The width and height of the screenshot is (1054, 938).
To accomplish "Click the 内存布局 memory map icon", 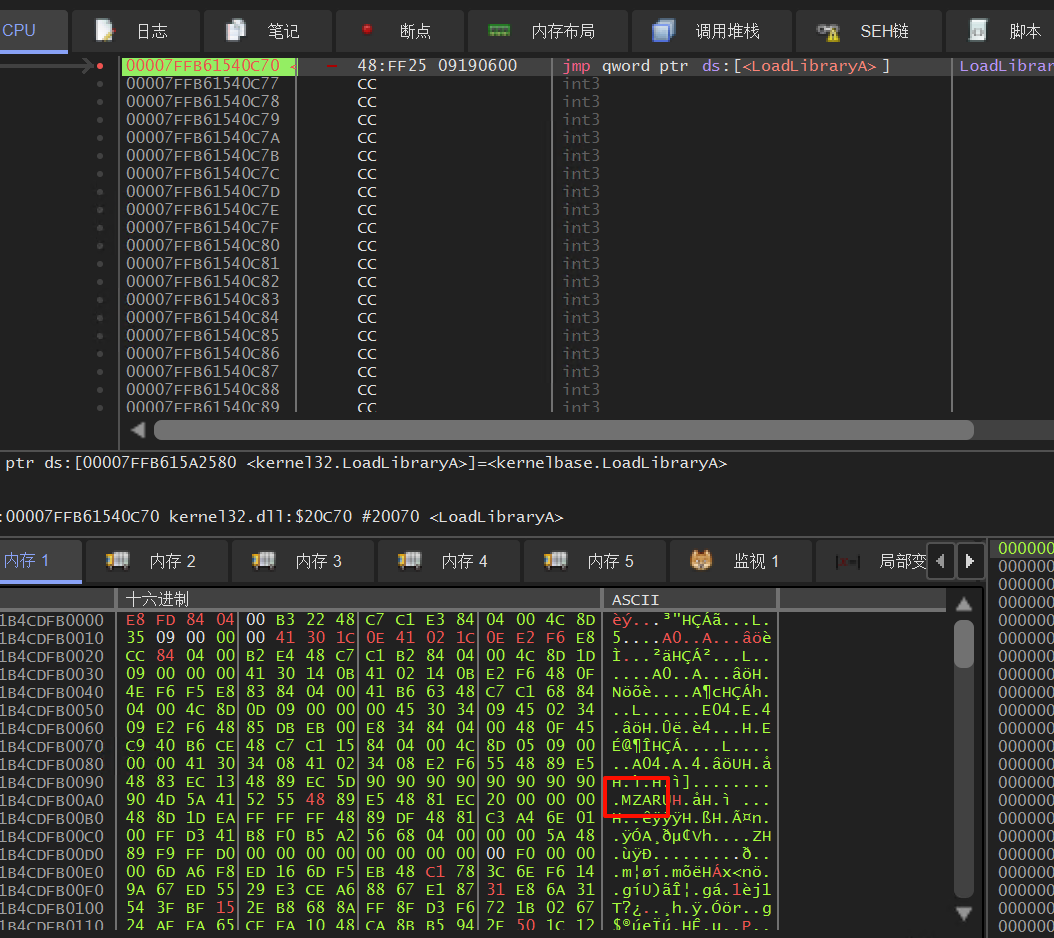I will click(x=499, y=31).
